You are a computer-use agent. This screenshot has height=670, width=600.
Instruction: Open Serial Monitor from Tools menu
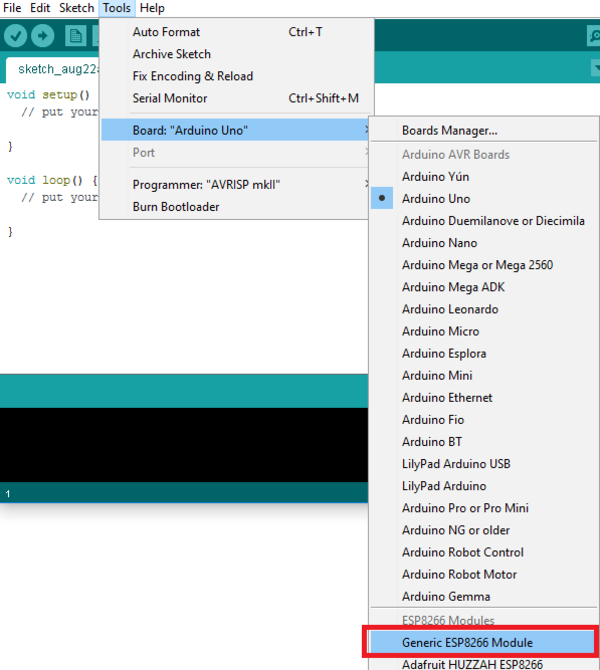click(235, 98)
